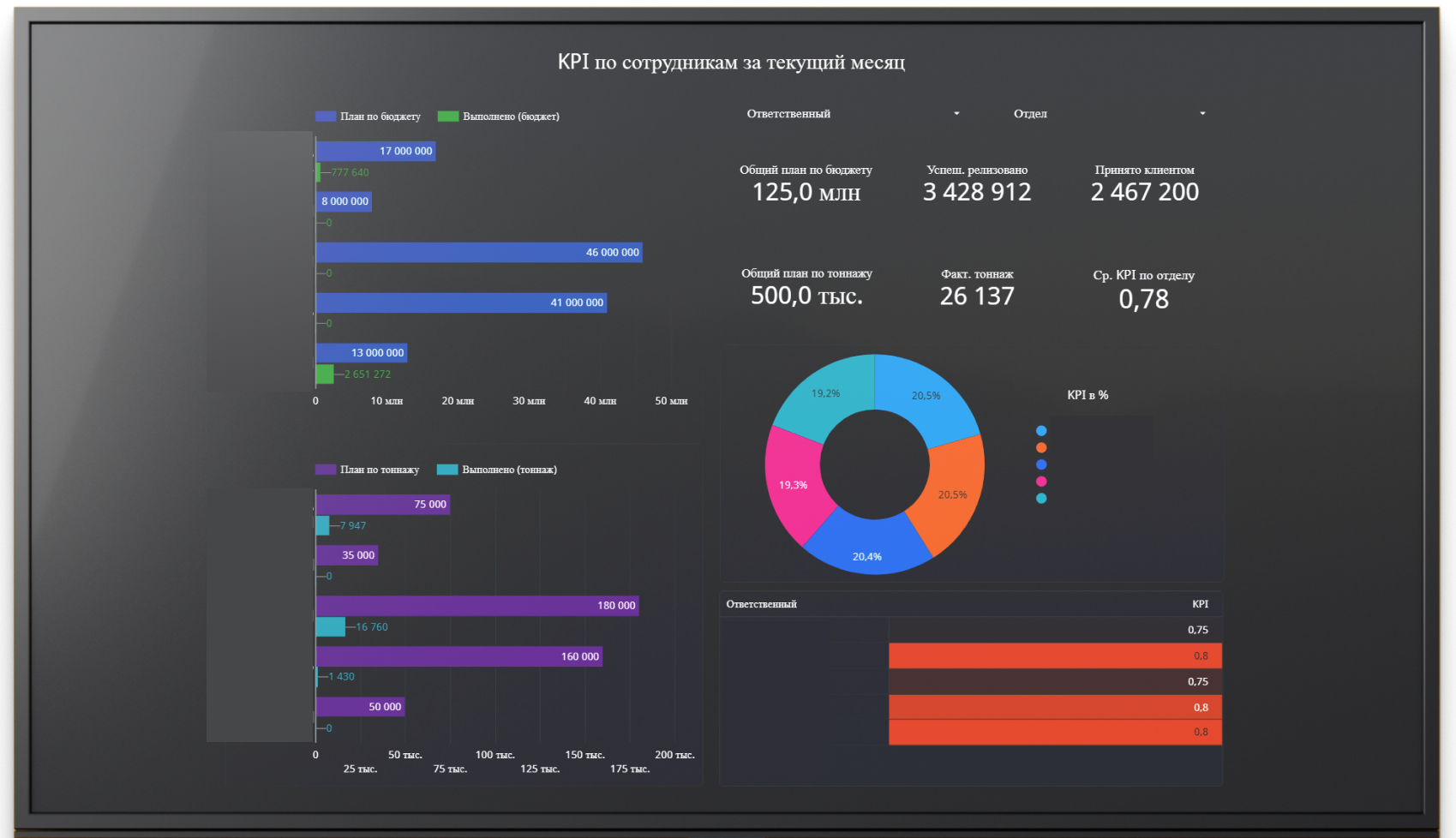Viewport: 1456px width, 838px height.
Task: Select the 0,78 average KPI scorecard
Action: coord(1143,290)
